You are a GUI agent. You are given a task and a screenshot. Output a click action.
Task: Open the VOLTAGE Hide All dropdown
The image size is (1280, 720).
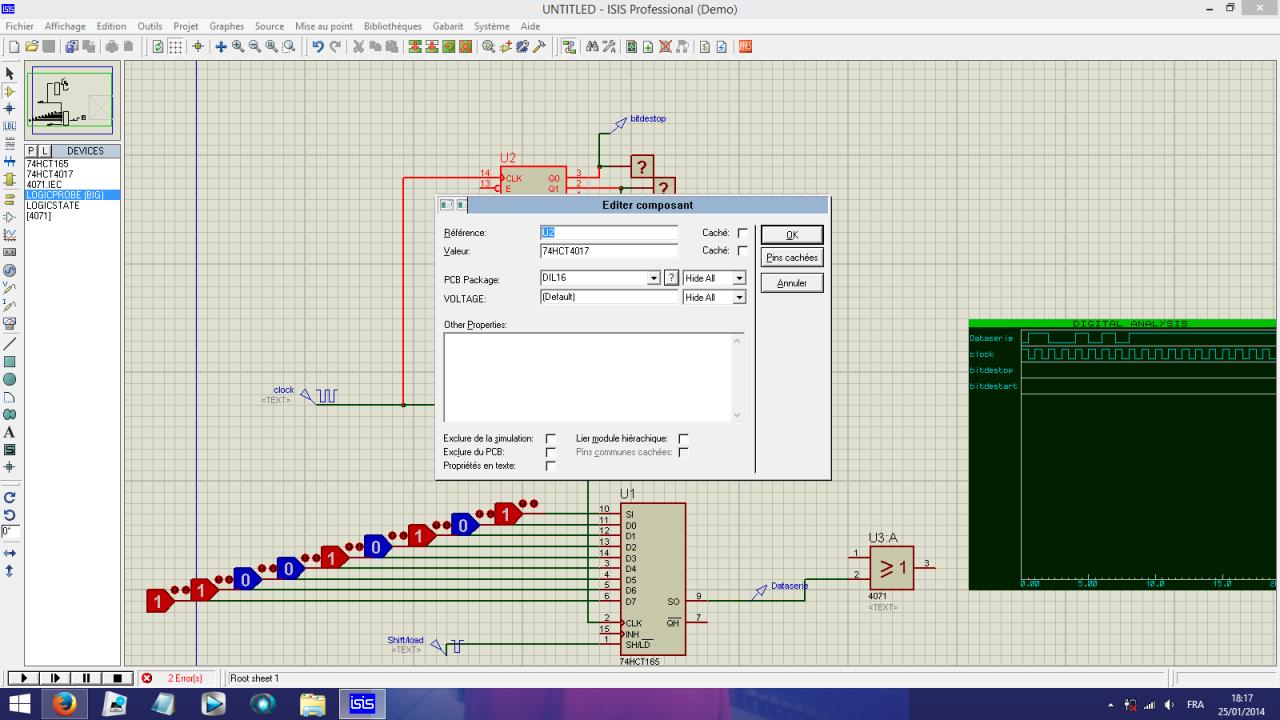click(739, 297)
